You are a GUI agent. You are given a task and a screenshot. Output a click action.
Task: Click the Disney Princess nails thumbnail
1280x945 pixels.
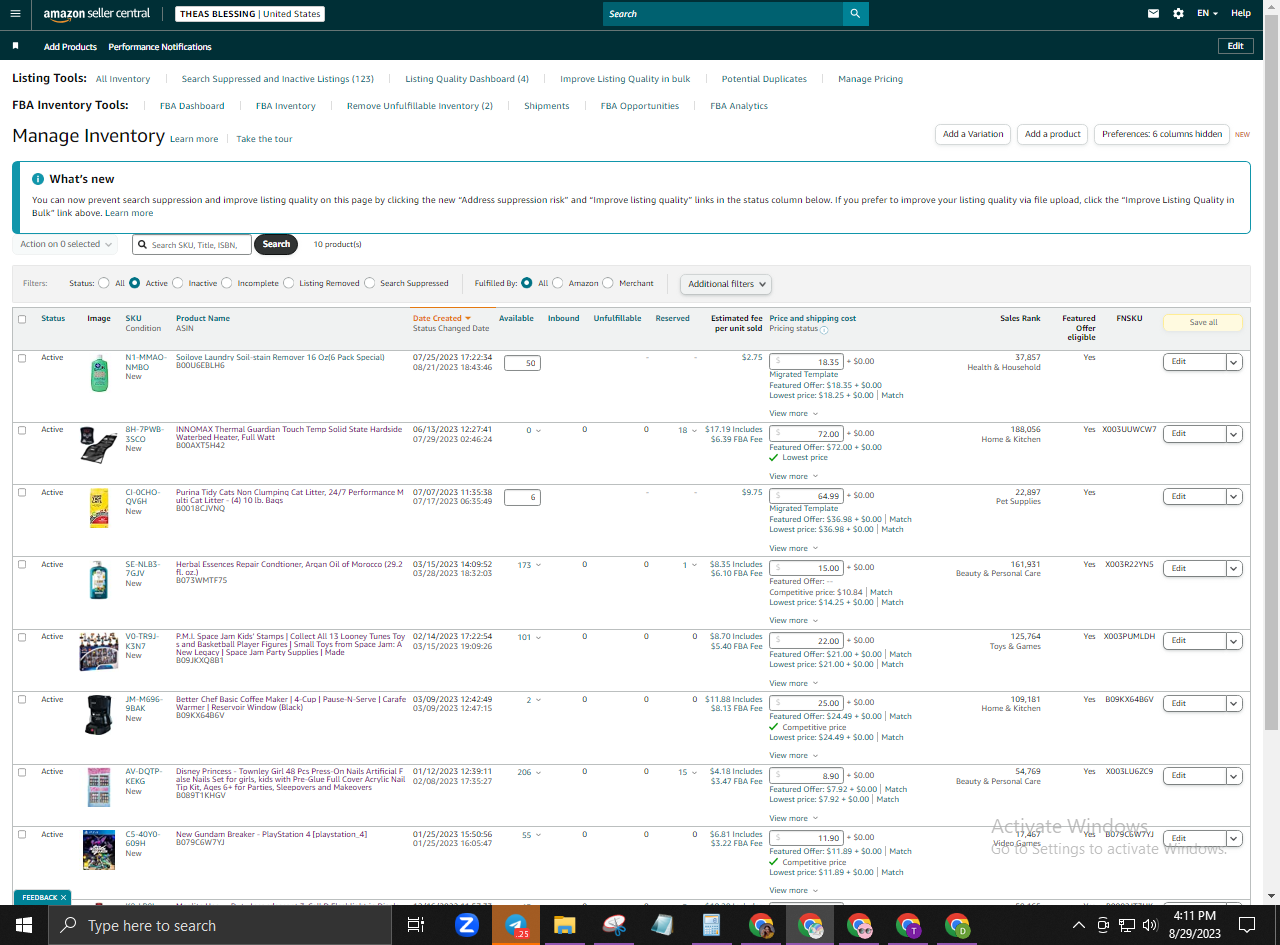[x=99, y=787]
